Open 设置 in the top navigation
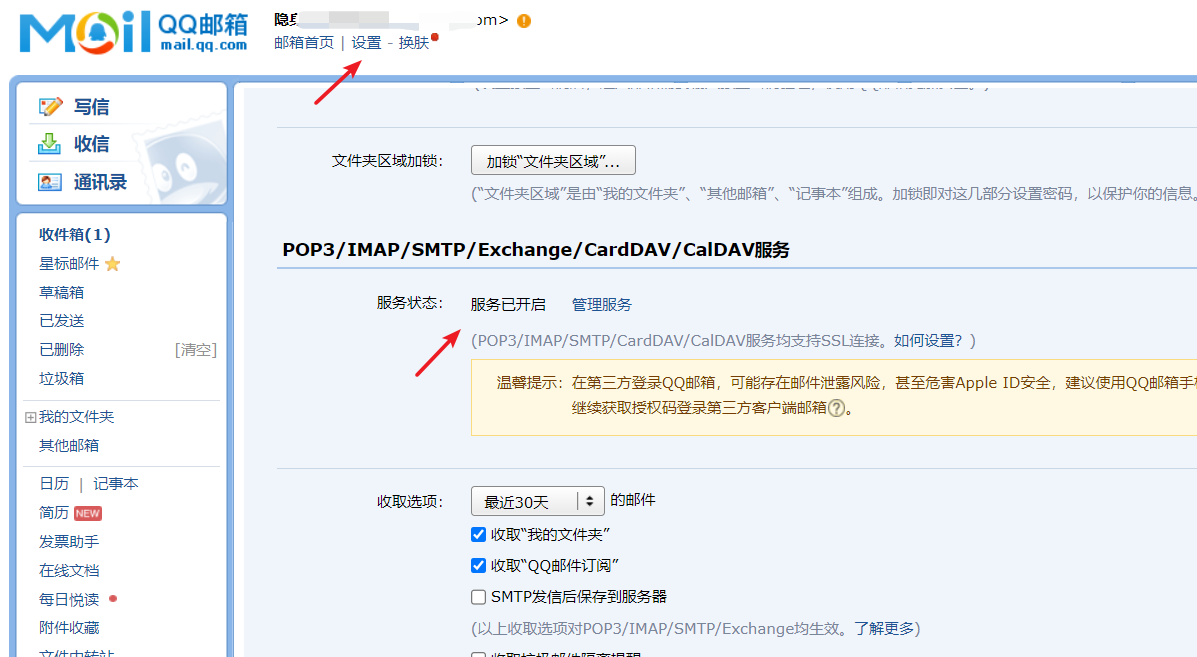 366,43
